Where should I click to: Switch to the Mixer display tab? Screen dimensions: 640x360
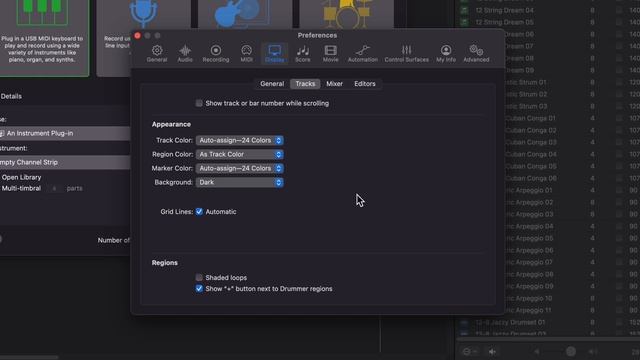tap(334, 84)
